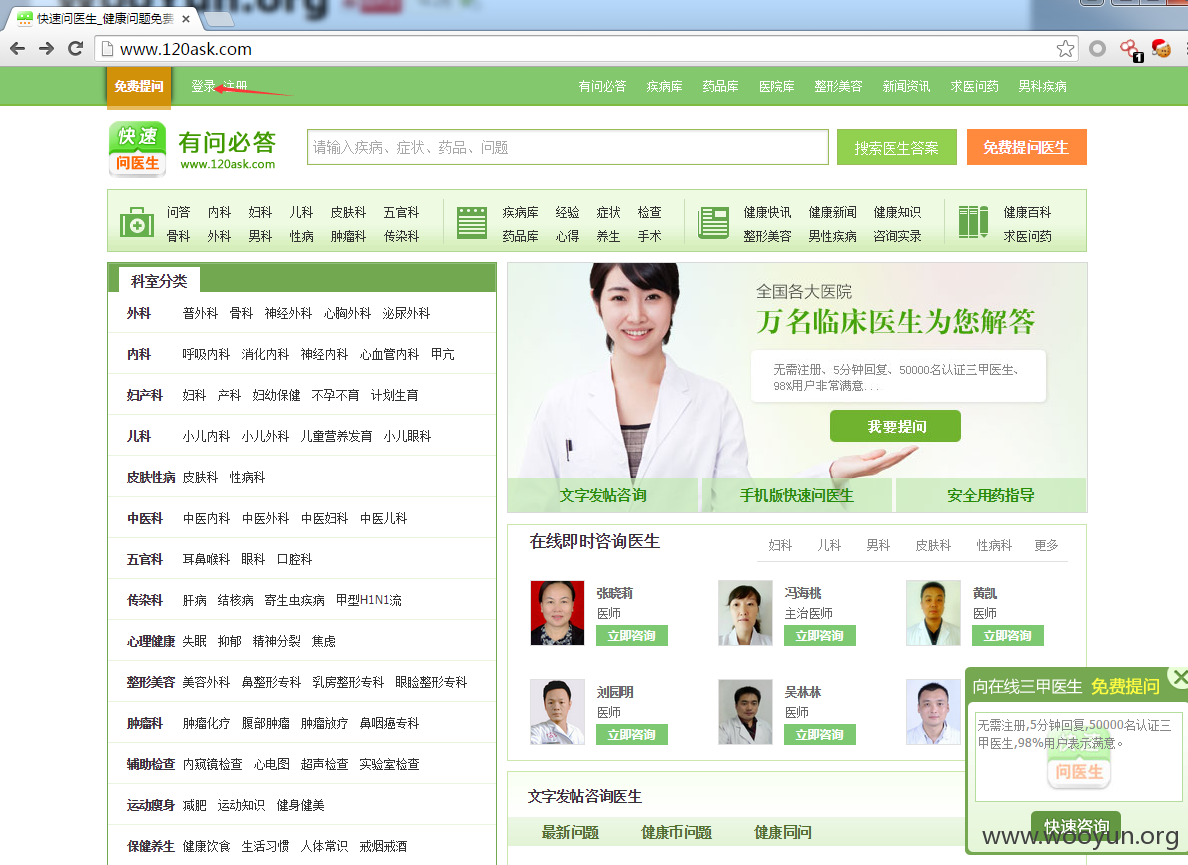Open 咨询实录 in the green menu
Image resolution: width=1188 pixels, height=865 pixels.
tap(897, 237)
